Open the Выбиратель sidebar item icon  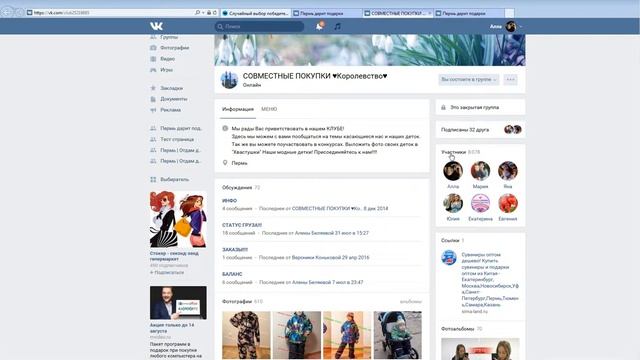153,180
